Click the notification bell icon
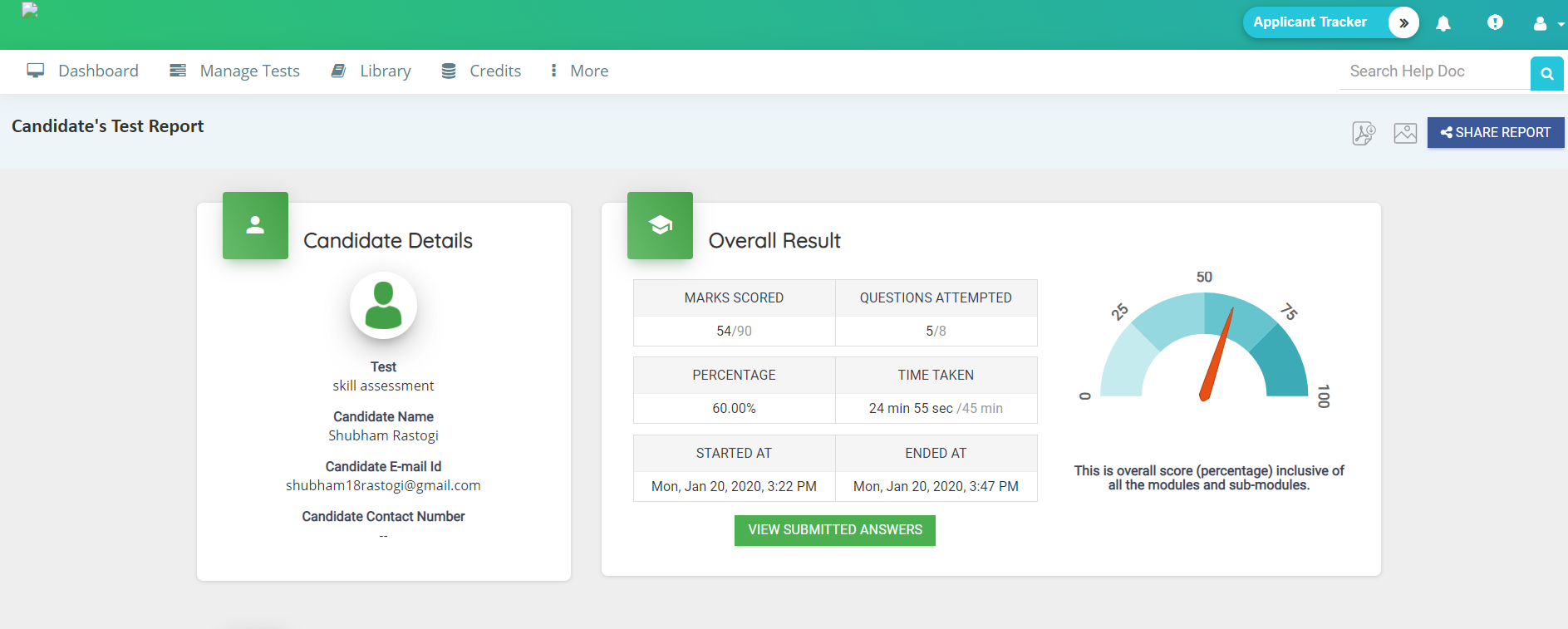 pos(1443,23)
